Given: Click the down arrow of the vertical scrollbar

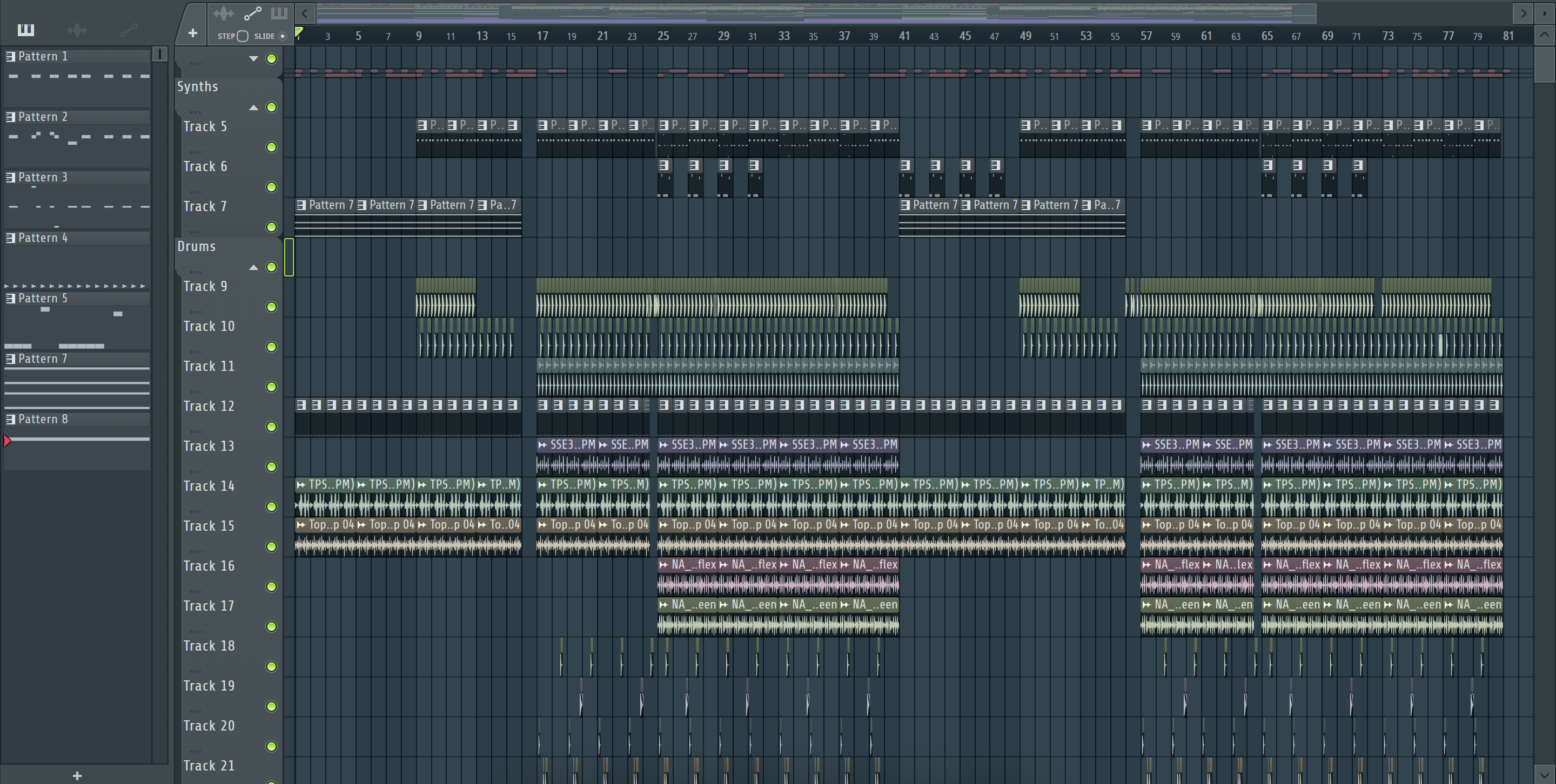Looking at the screenshot, I should click(x=1545, y=774).
